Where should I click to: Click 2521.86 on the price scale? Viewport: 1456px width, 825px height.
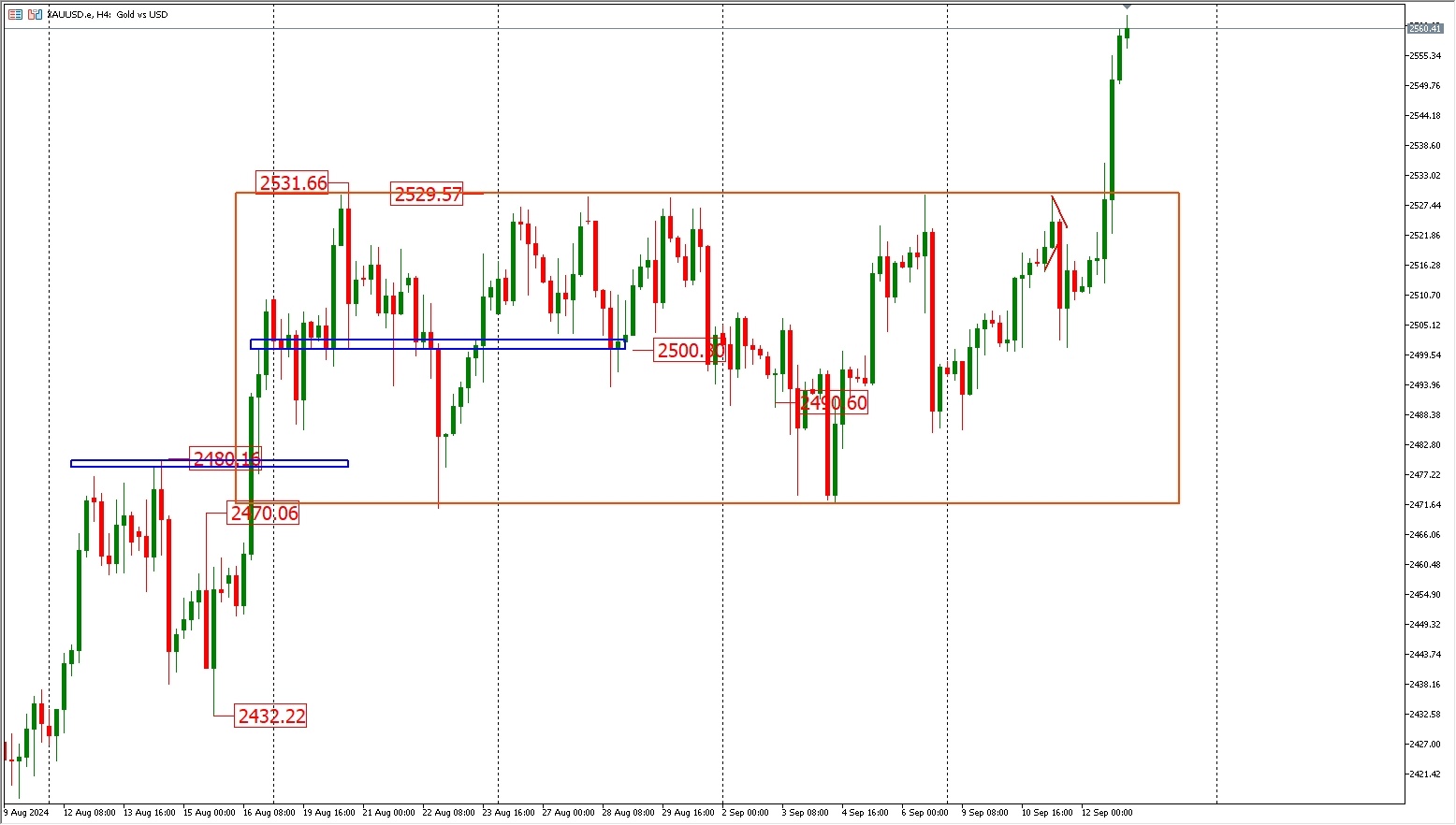[1424, 236]
